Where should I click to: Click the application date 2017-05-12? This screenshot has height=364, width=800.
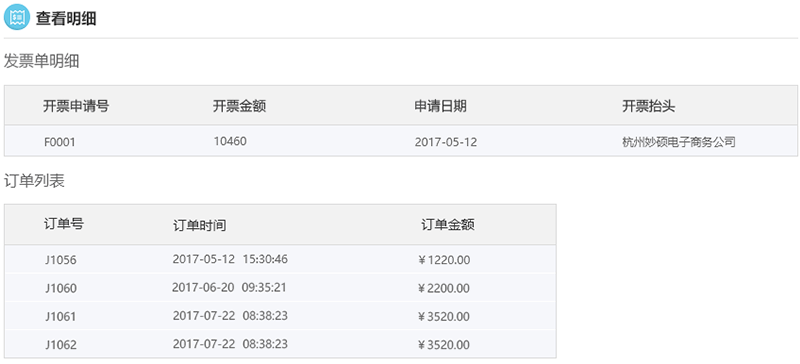click(x=446, y=142)
